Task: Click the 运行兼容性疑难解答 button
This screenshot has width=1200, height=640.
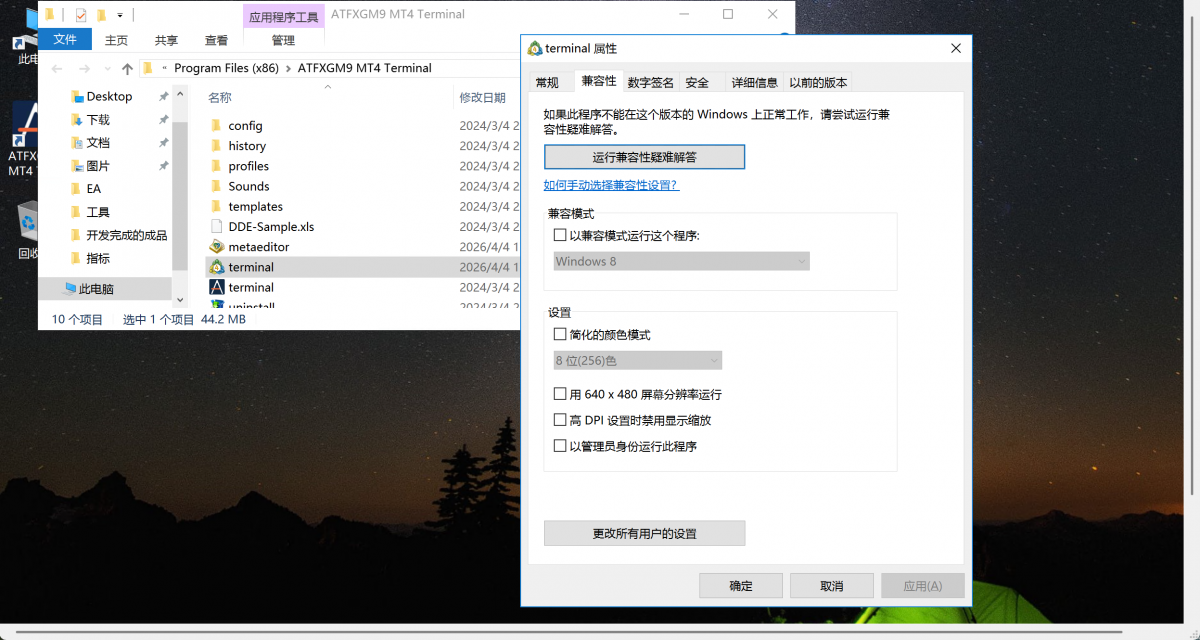Action: [645, 157]
